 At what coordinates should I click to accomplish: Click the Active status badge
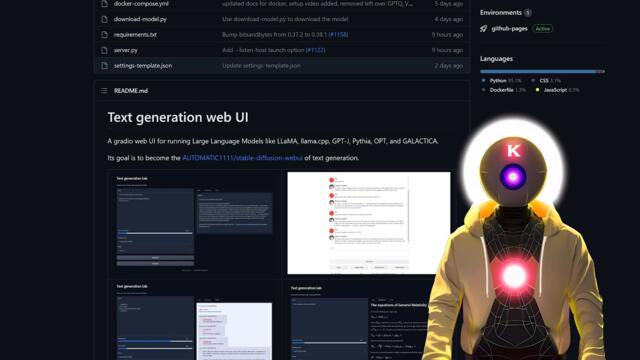coord(542,29)
